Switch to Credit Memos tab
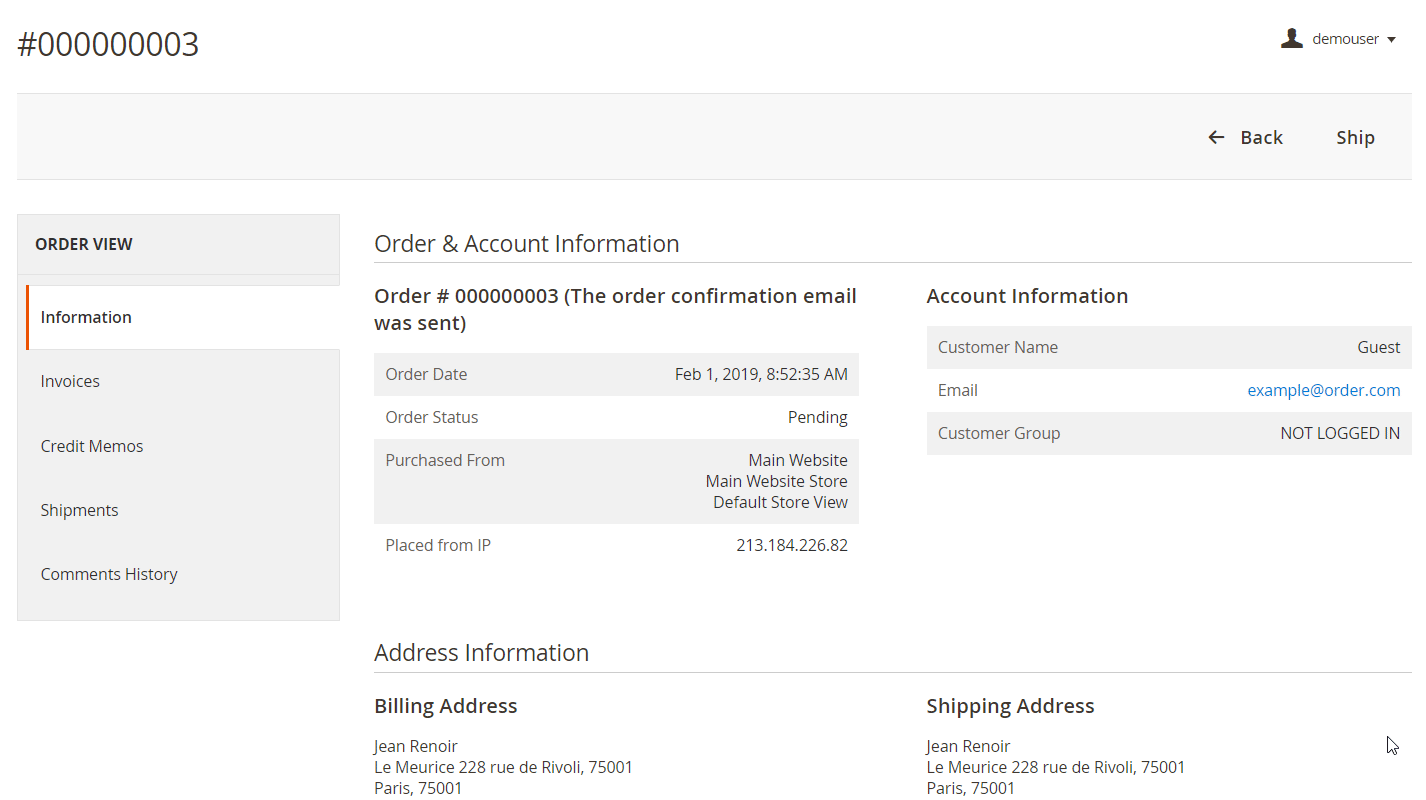Image resolution: width=1426 pixels, height=800 pixels. tap(92, 446)
